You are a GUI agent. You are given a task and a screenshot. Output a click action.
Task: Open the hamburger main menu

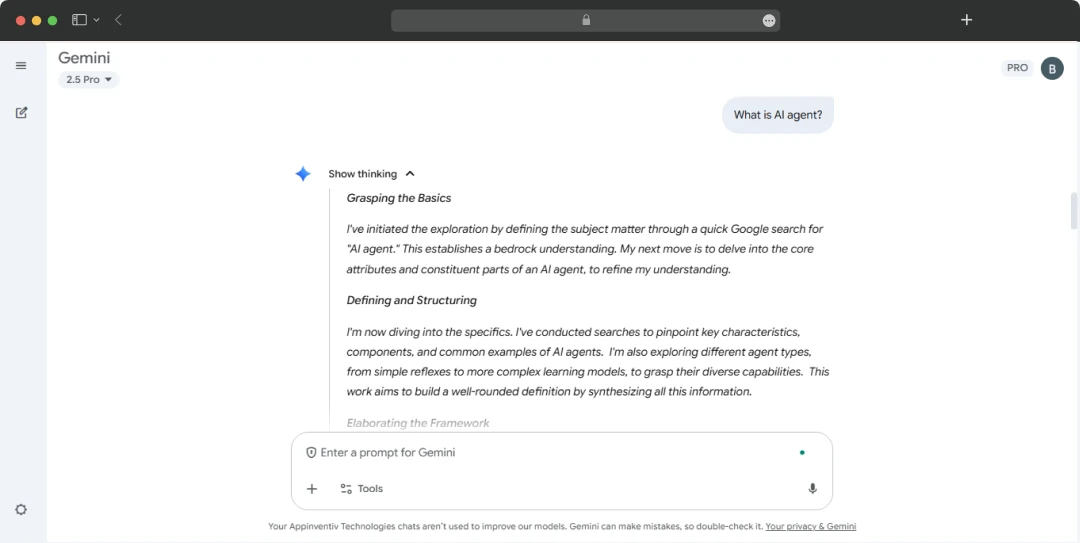pyautogui.click(x=21, y=65)
